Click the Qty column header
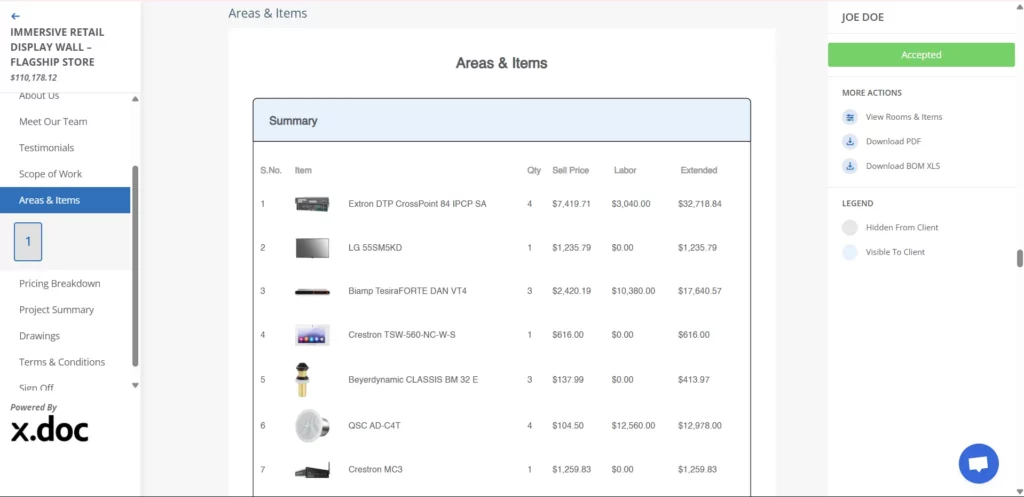 tap(534, 170)
